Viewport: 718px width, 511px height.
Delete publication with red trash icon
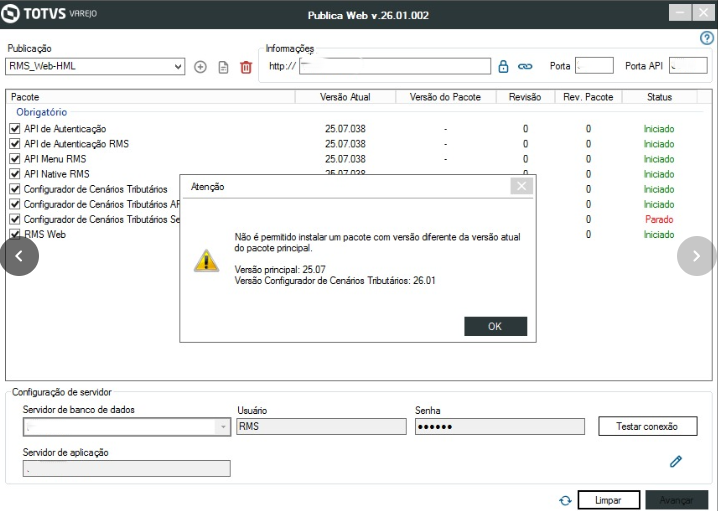coord(246,67)
